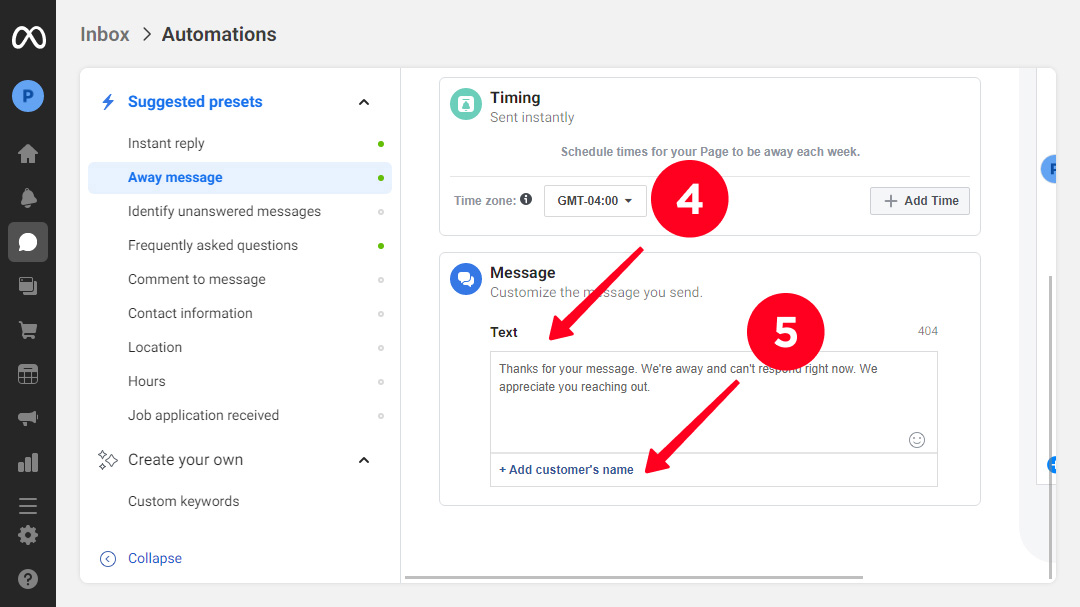Show time zone info tooltip icon
The width and height of the screenshot is (1080, 607).
pos(526,199)
